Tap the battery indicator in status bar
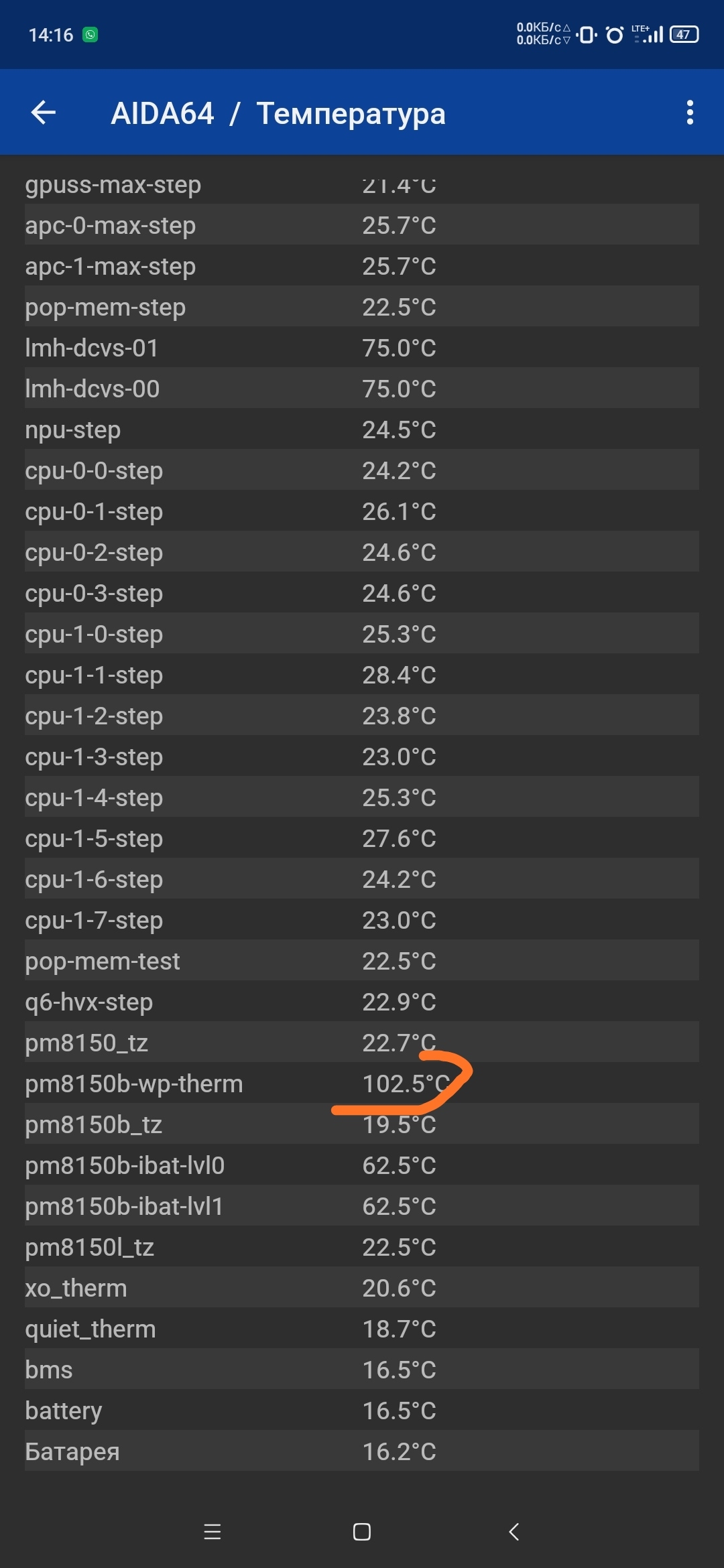The width and height of the screenshot is (724, 1568). click(684, 34)
